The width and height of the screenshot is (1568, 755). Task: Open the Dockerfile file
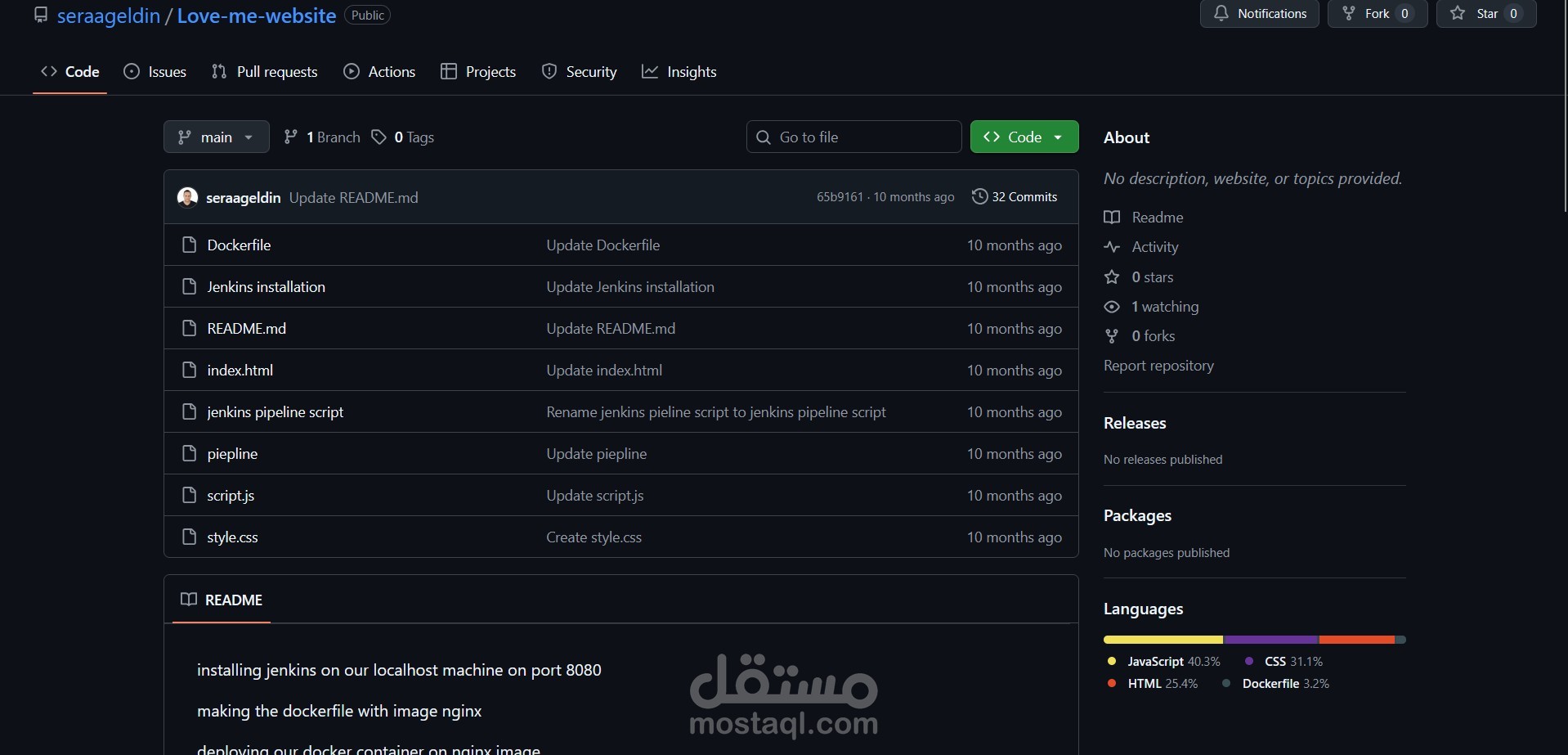click(239, 245)
